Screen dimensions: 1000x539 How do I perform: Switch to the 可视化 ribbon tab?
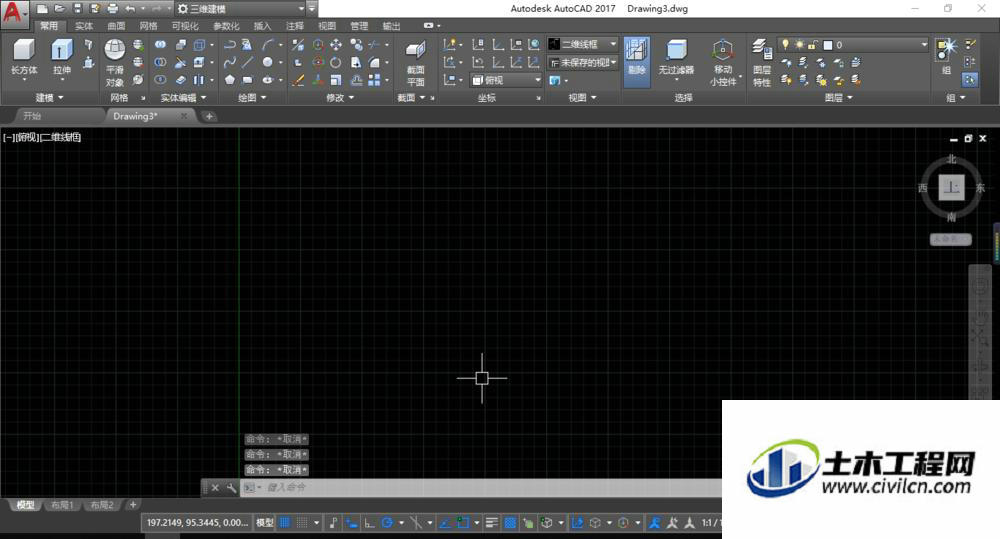pos(185,26)
